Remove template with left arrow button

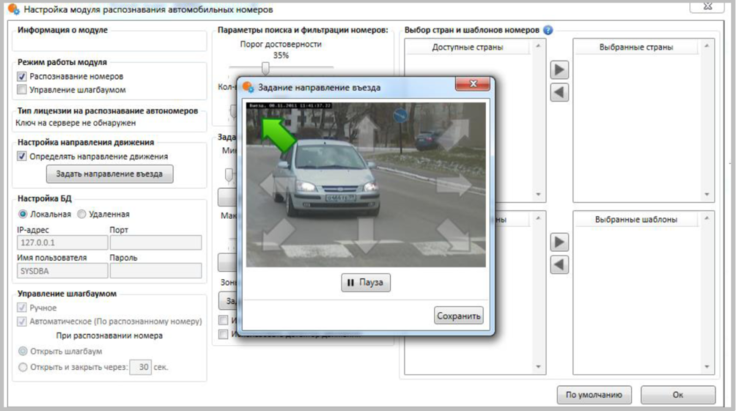click(559, 265)
